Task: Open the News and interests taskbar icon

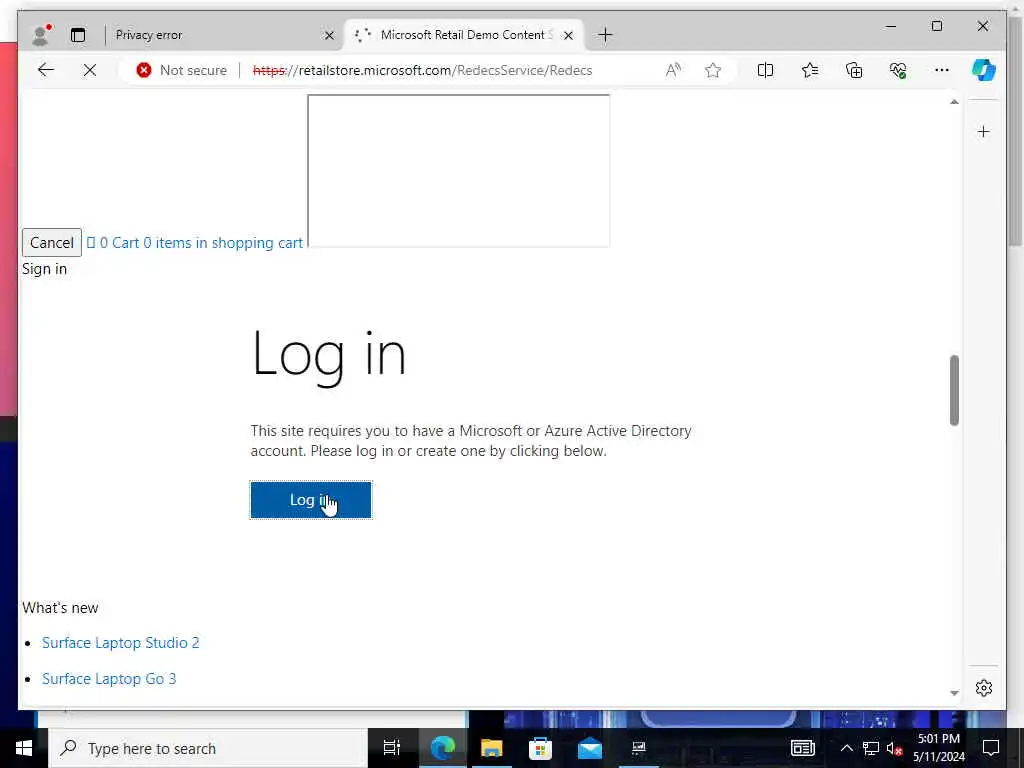Action: click(x=803, y=748)
